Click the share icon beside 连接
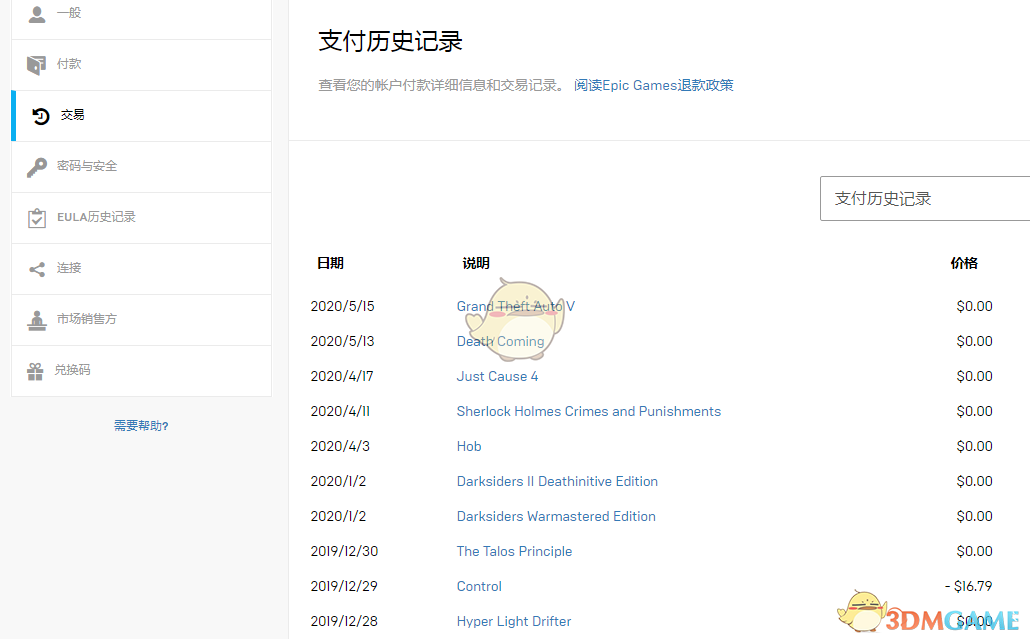Image resolution: width=1030 pixels, height=639 pixels. point(37,269)
